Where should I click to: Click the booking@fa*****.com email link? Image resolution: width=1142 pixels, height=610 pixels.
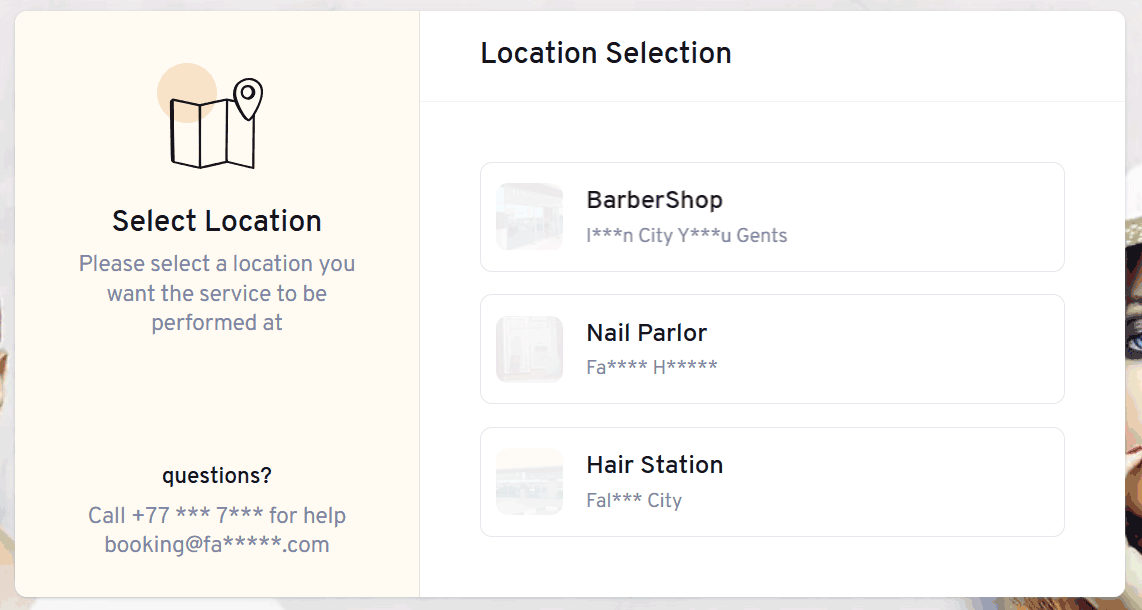217,544
